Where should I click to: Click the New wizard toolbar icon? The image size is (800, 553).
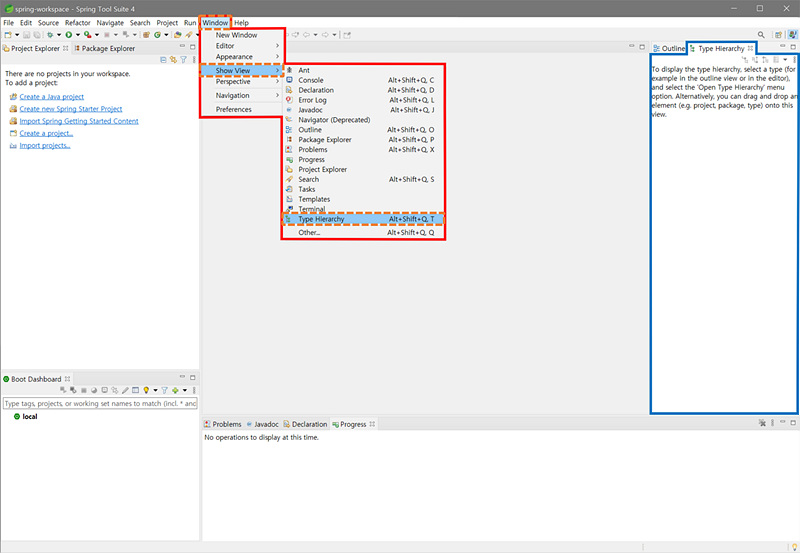(x=8, y=35)
